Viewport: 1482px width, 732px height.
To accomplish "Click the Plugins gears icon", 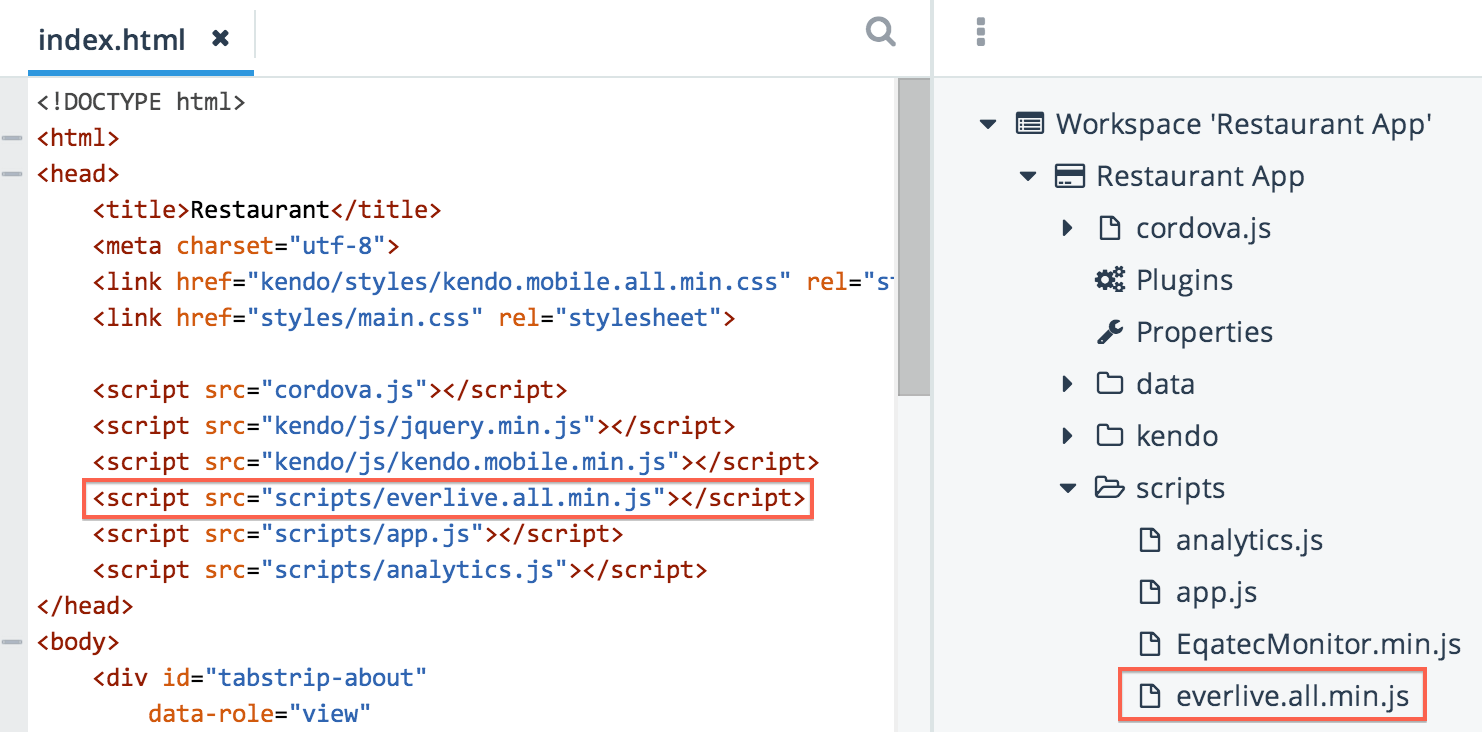I will 1110,280.
